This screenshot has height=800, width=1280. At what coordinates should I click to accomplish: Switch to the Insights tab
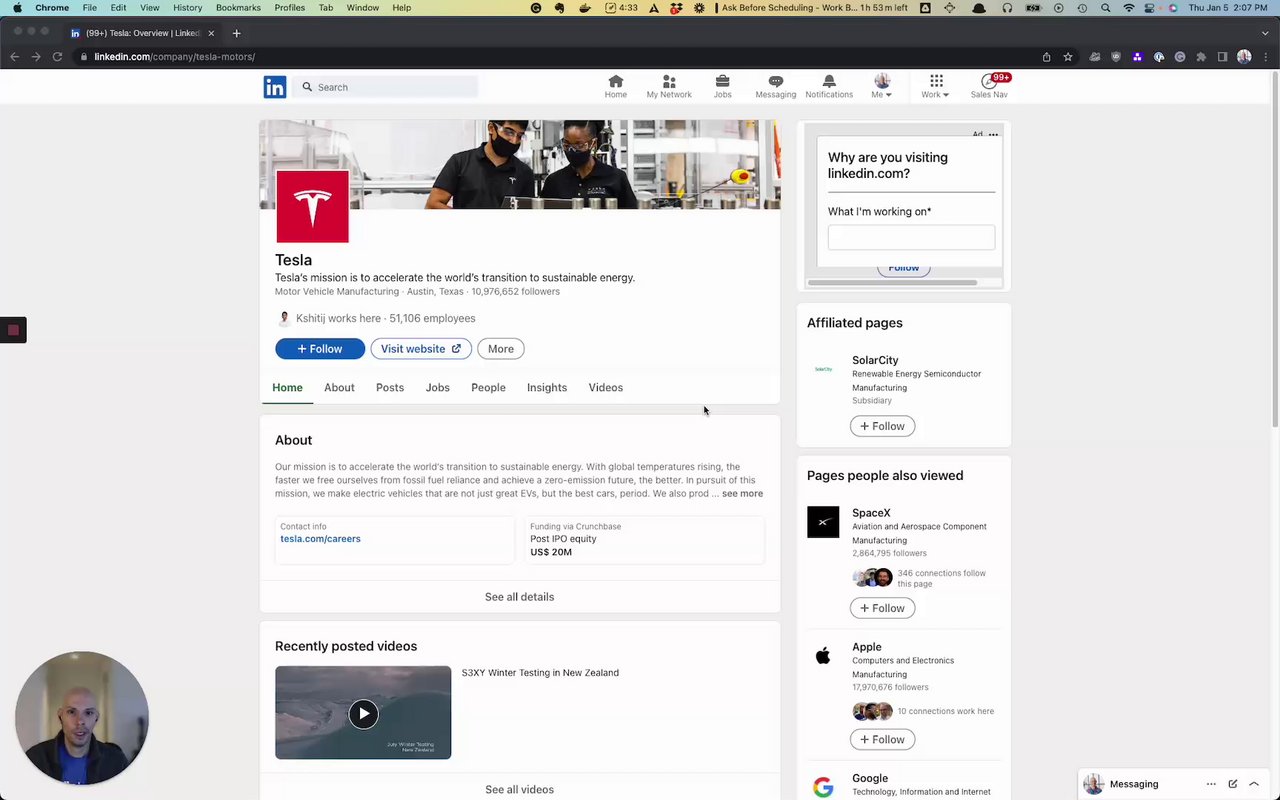(547, 388)
